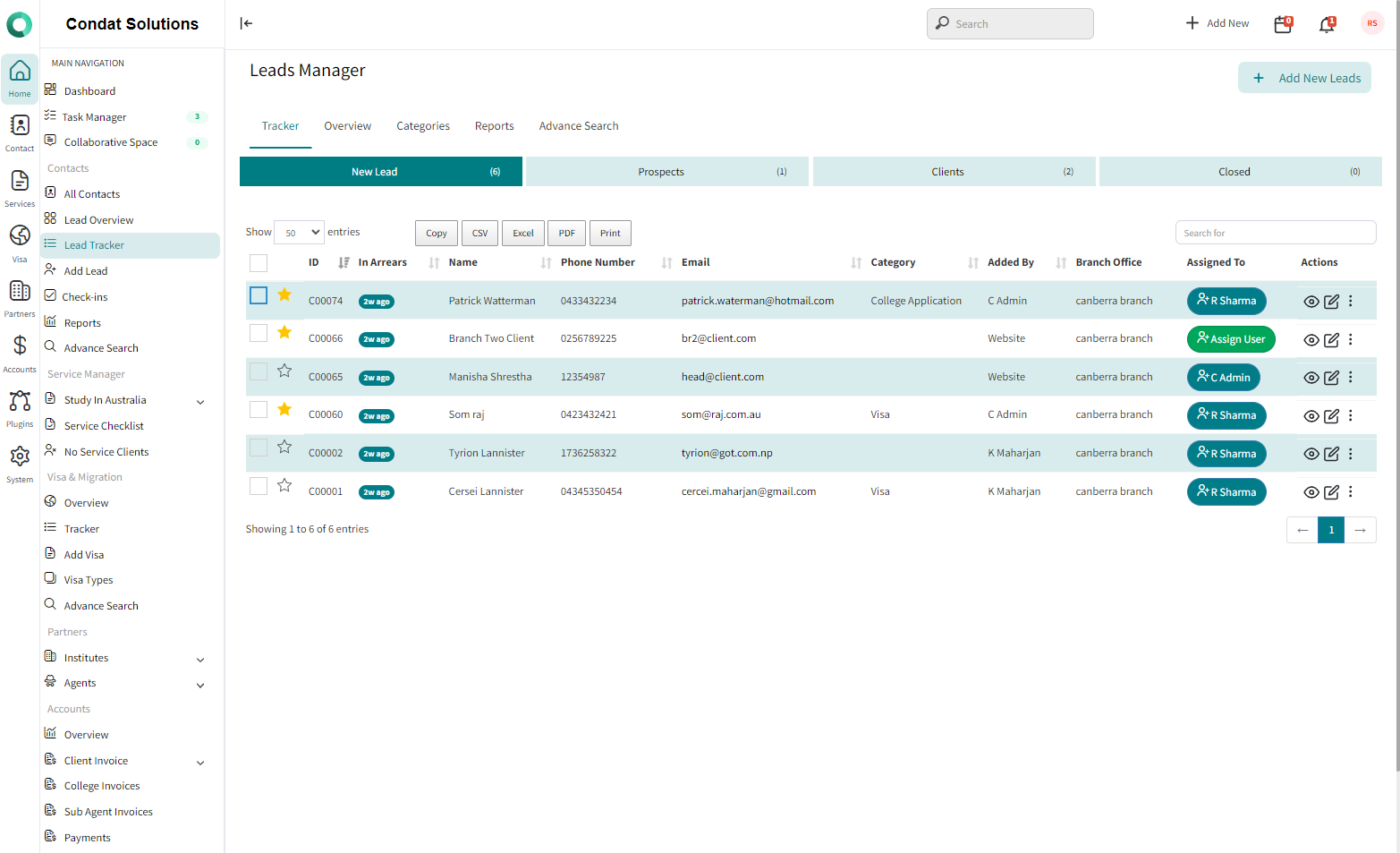The width and height of the screenshot is (1400, 853).
Task: Open the Partners building icon
Action: coord(20,299)
